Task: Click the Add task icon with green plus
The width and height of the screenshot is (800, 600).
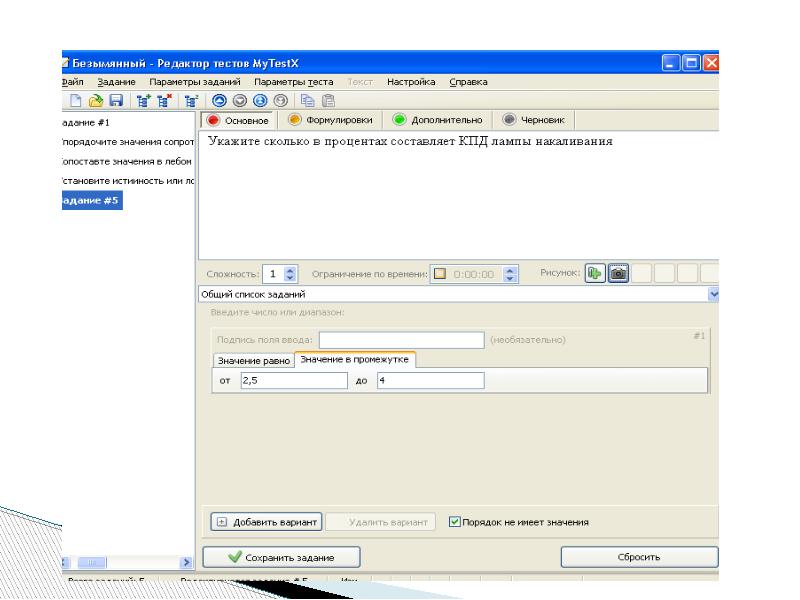Action: (x=142, y=100)
